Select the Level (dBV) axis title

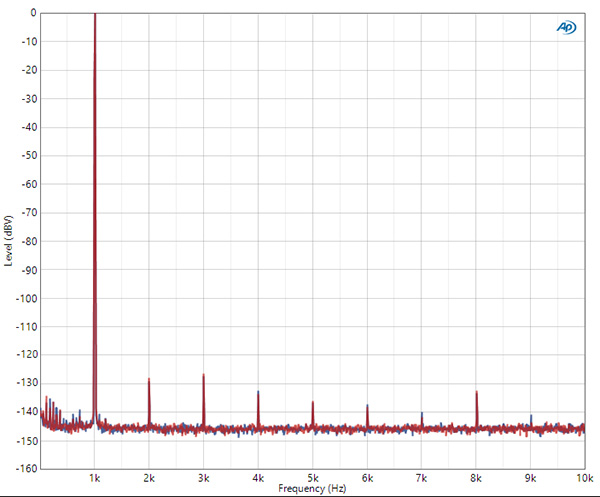pos(8,241)
